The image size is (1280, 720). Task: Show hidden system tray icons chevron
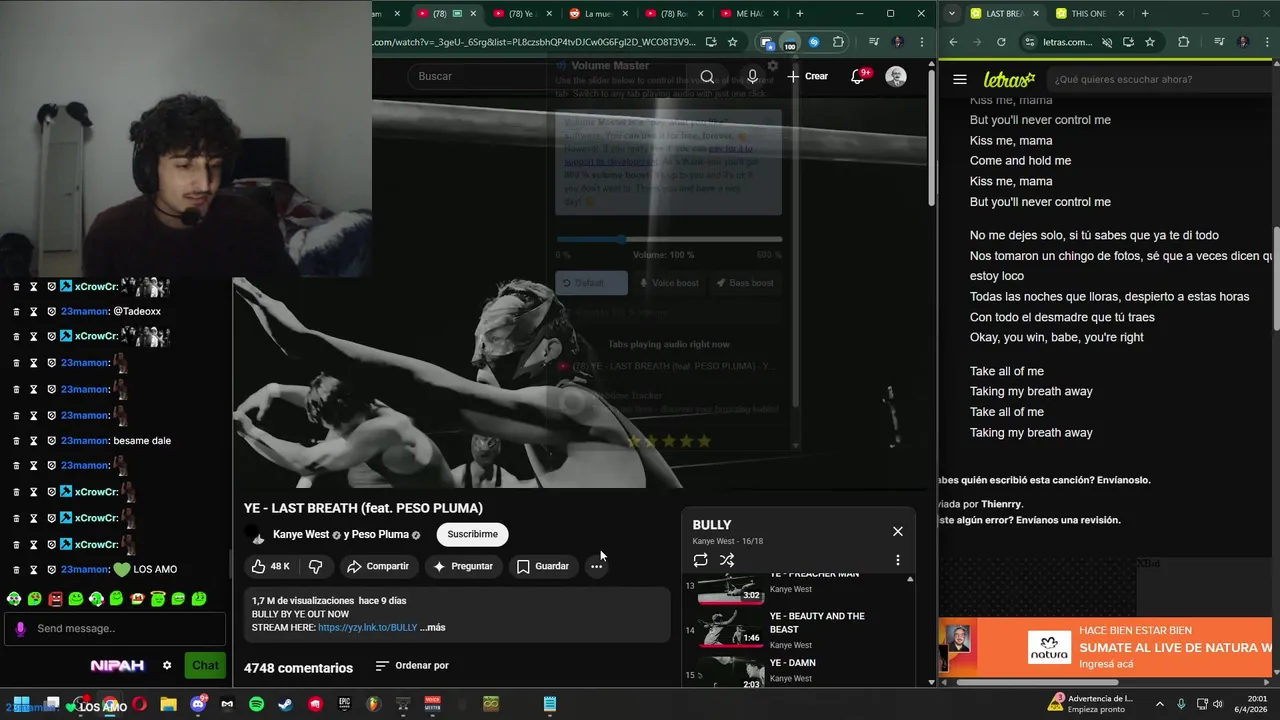point(1159,704)
